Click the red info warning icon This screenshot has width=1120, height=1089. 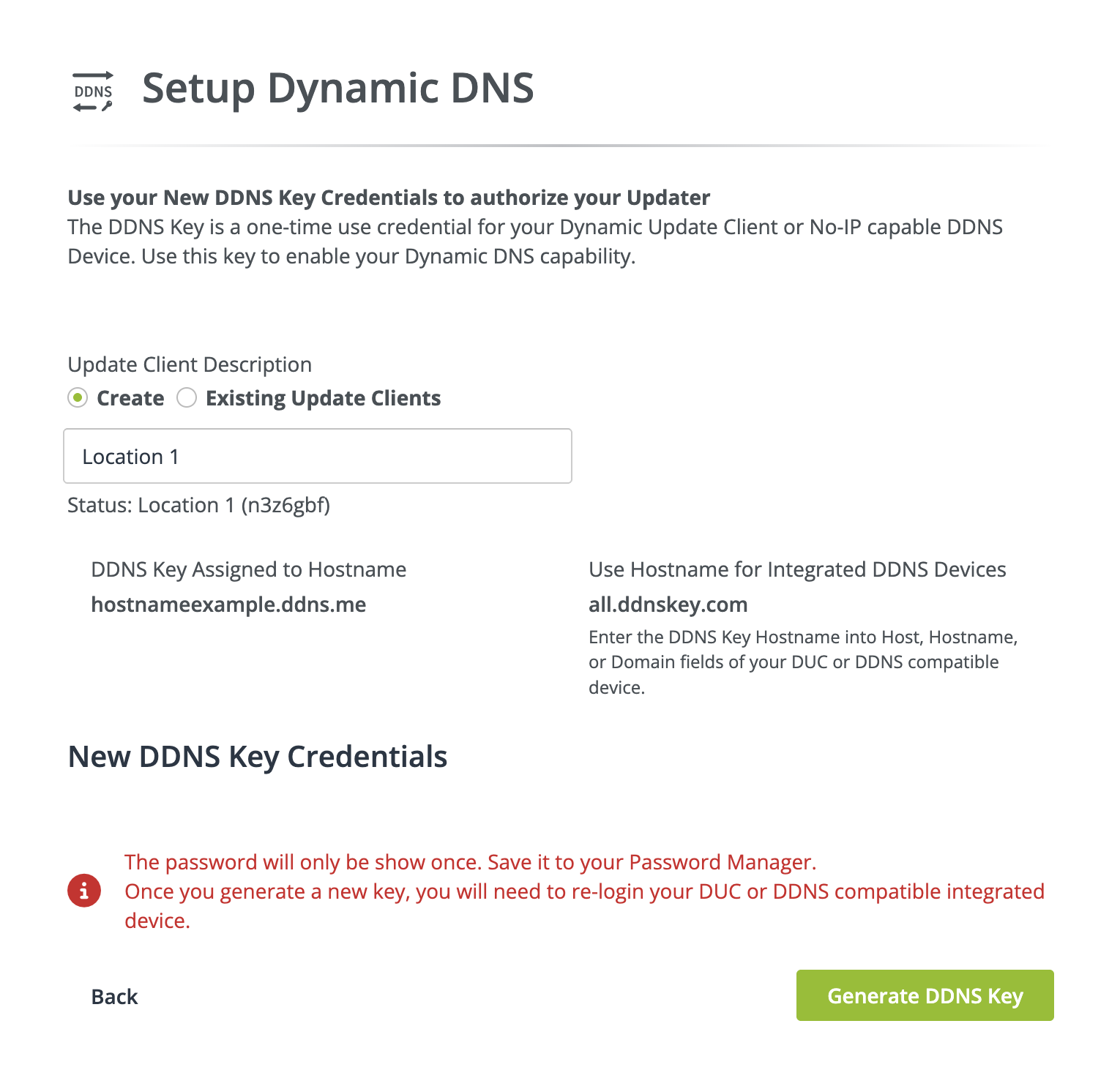tap(84, 891)
